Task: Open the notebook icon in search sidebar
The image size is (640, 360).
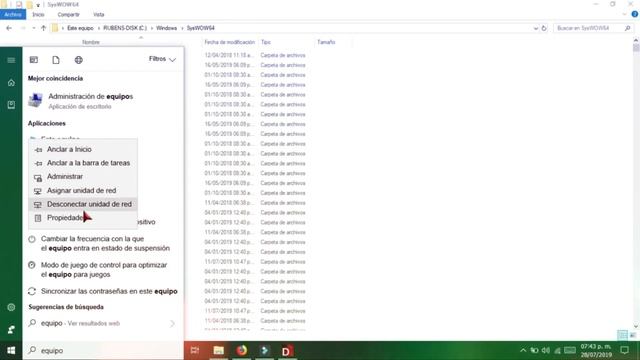Action: (11, 105)
